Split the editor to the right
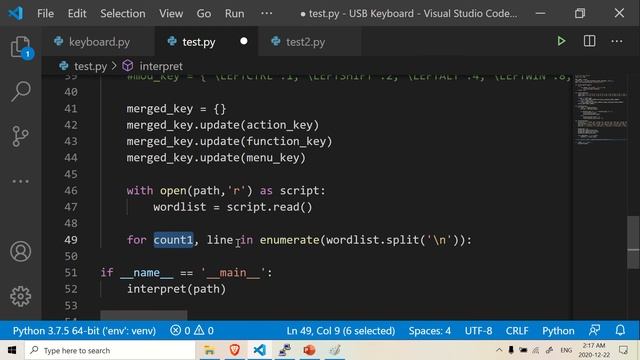640x360 pixels. 589,41
